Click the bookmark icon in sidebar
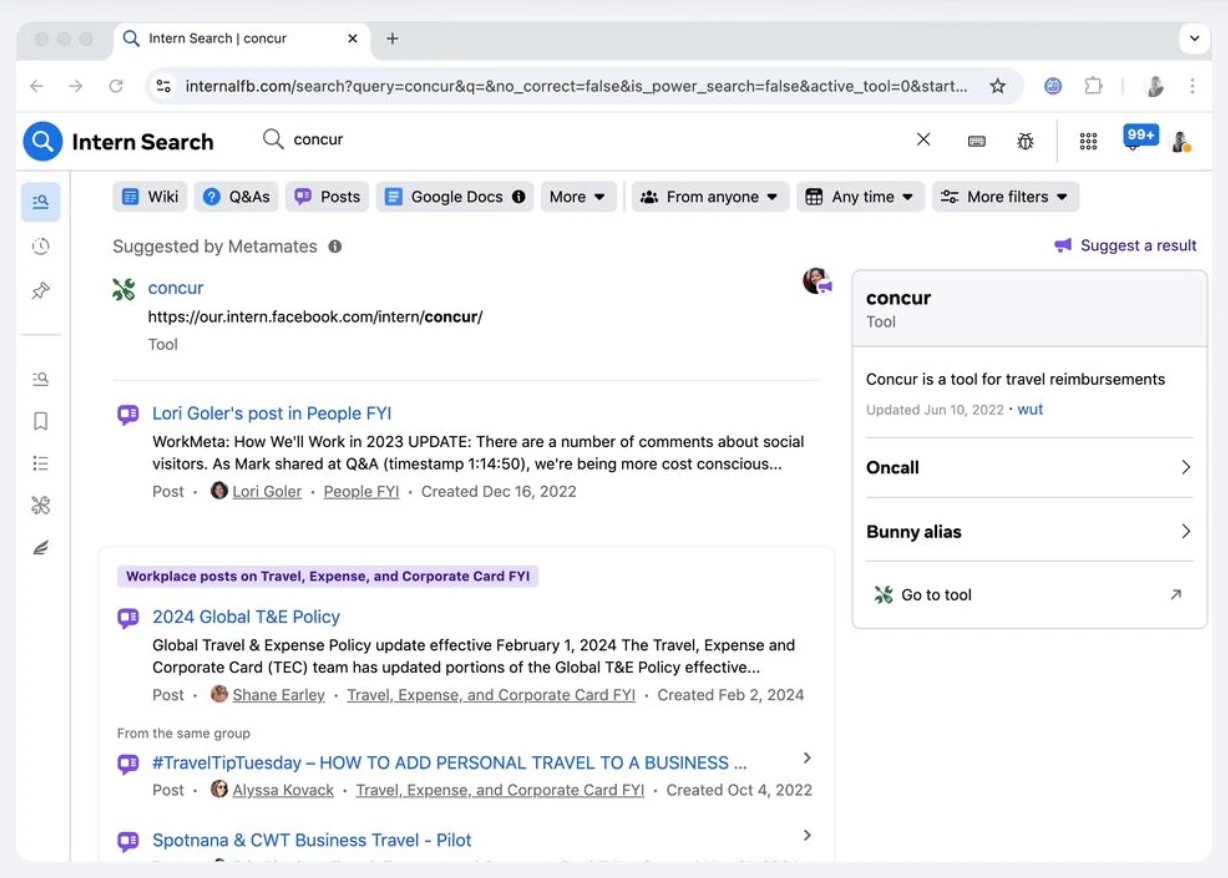This screenshot has height=878, width=1228. point(41,421)
